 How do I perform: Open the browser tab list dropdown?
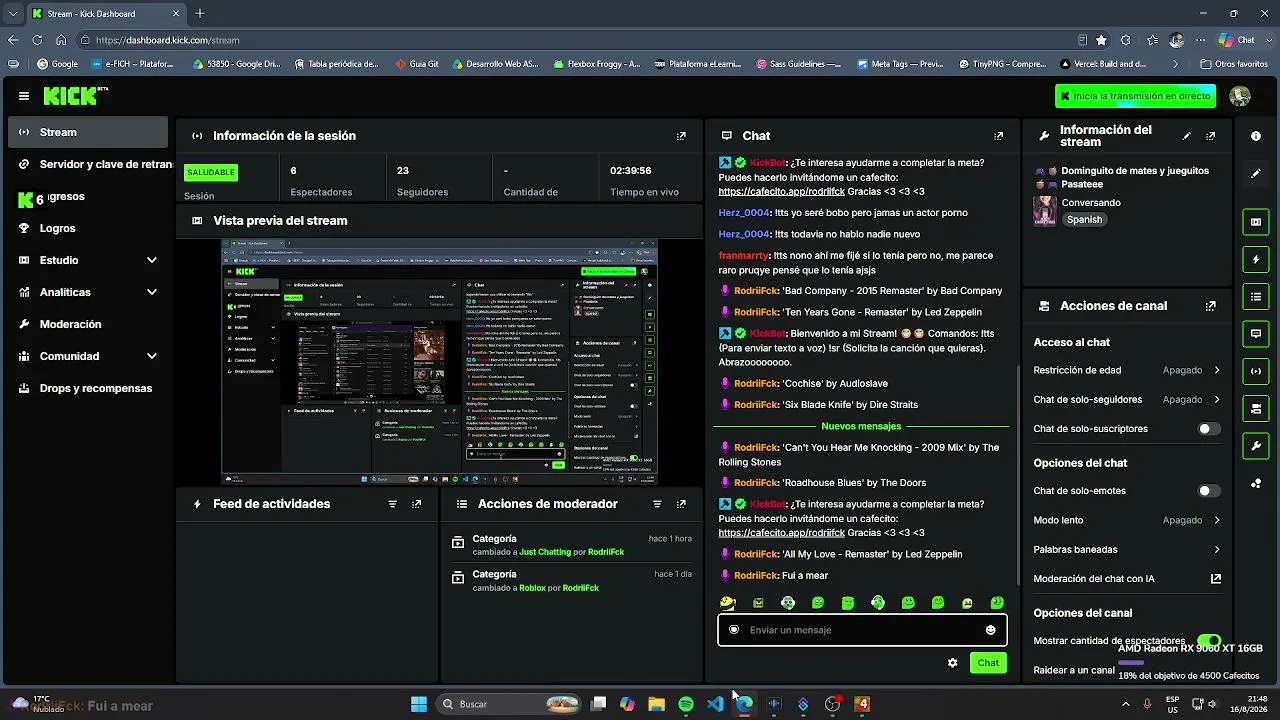tap(13, 14)
